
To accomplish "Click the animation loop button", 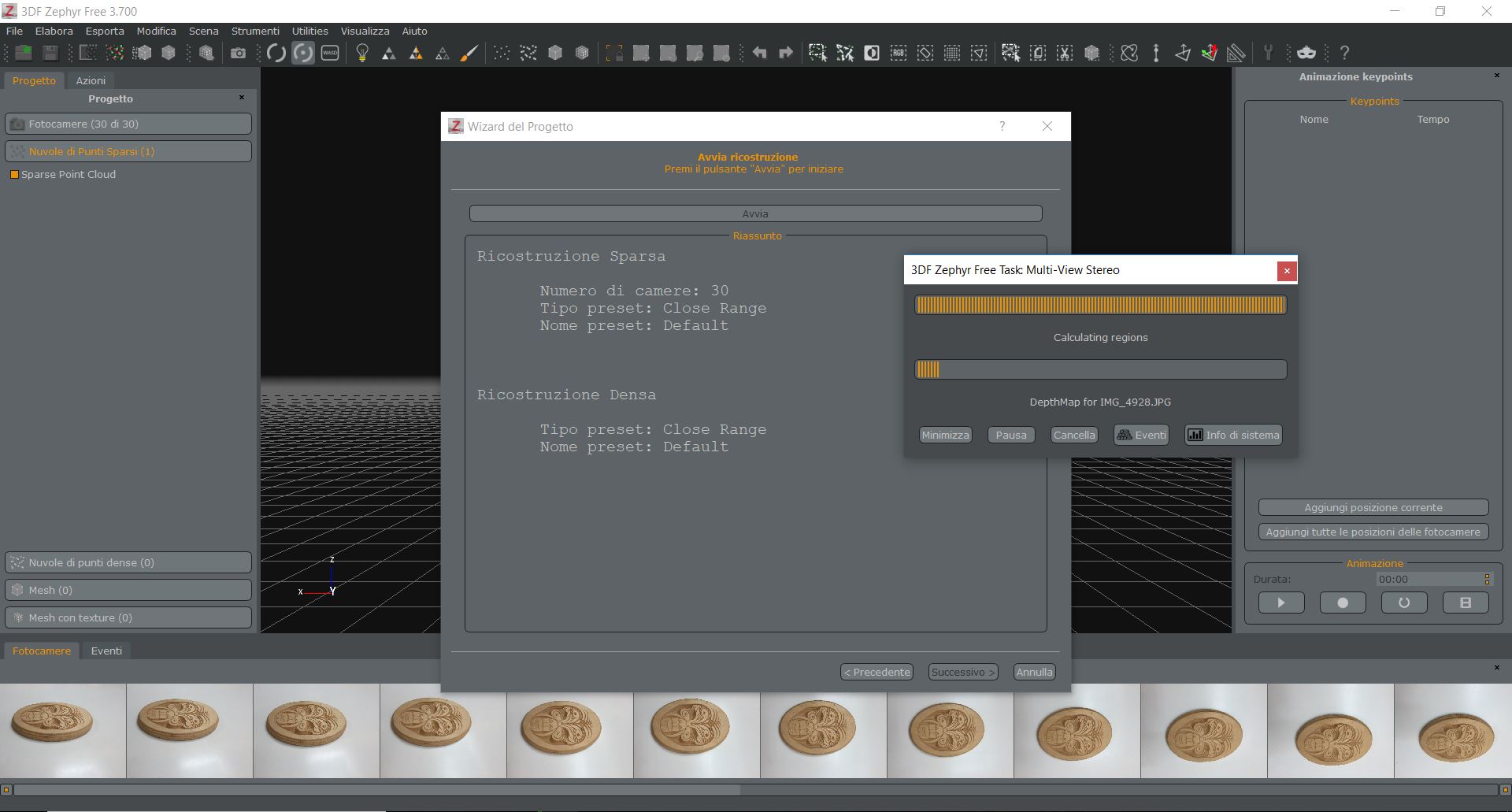I will pyautogui.click(x=1403, y=603).
